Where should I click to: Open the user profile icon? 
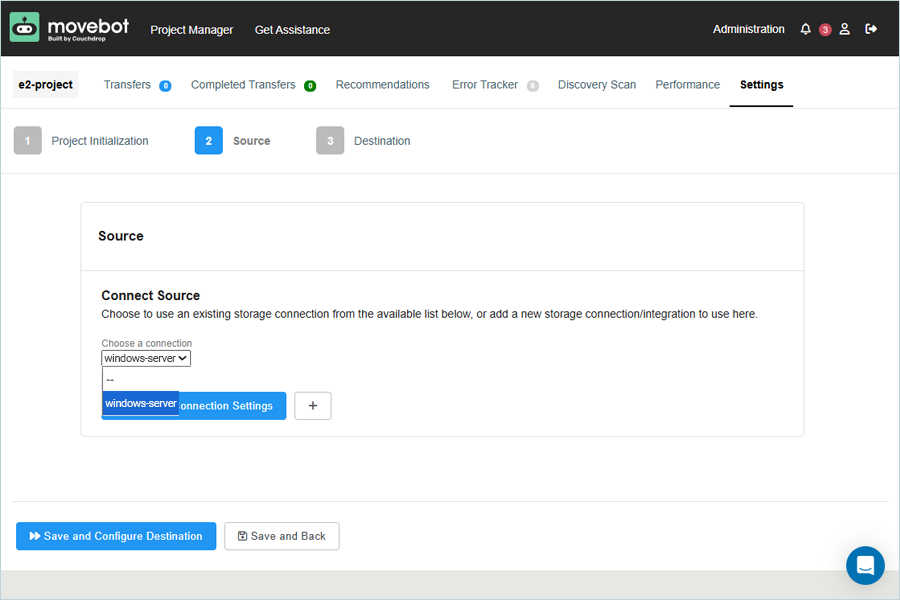[x=845, y=29]
